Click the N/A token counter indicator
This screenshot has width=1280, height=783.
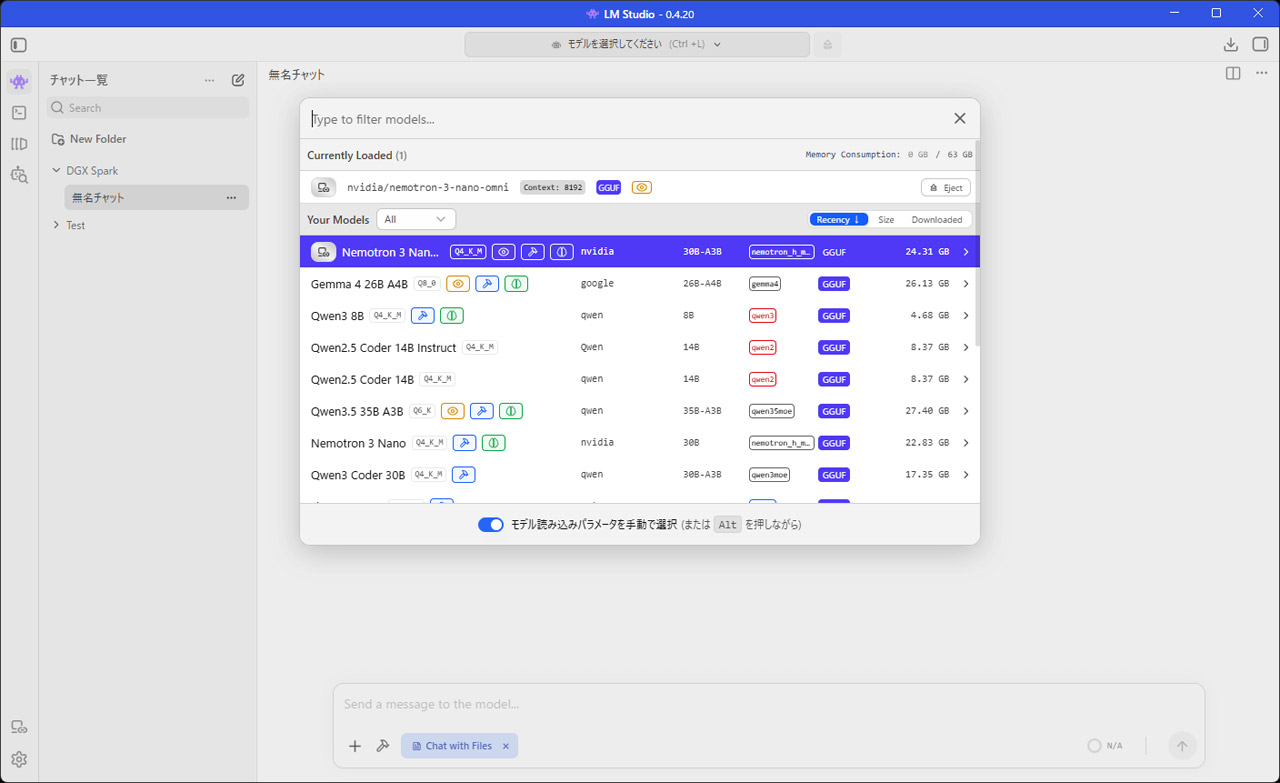[1105, 746]
